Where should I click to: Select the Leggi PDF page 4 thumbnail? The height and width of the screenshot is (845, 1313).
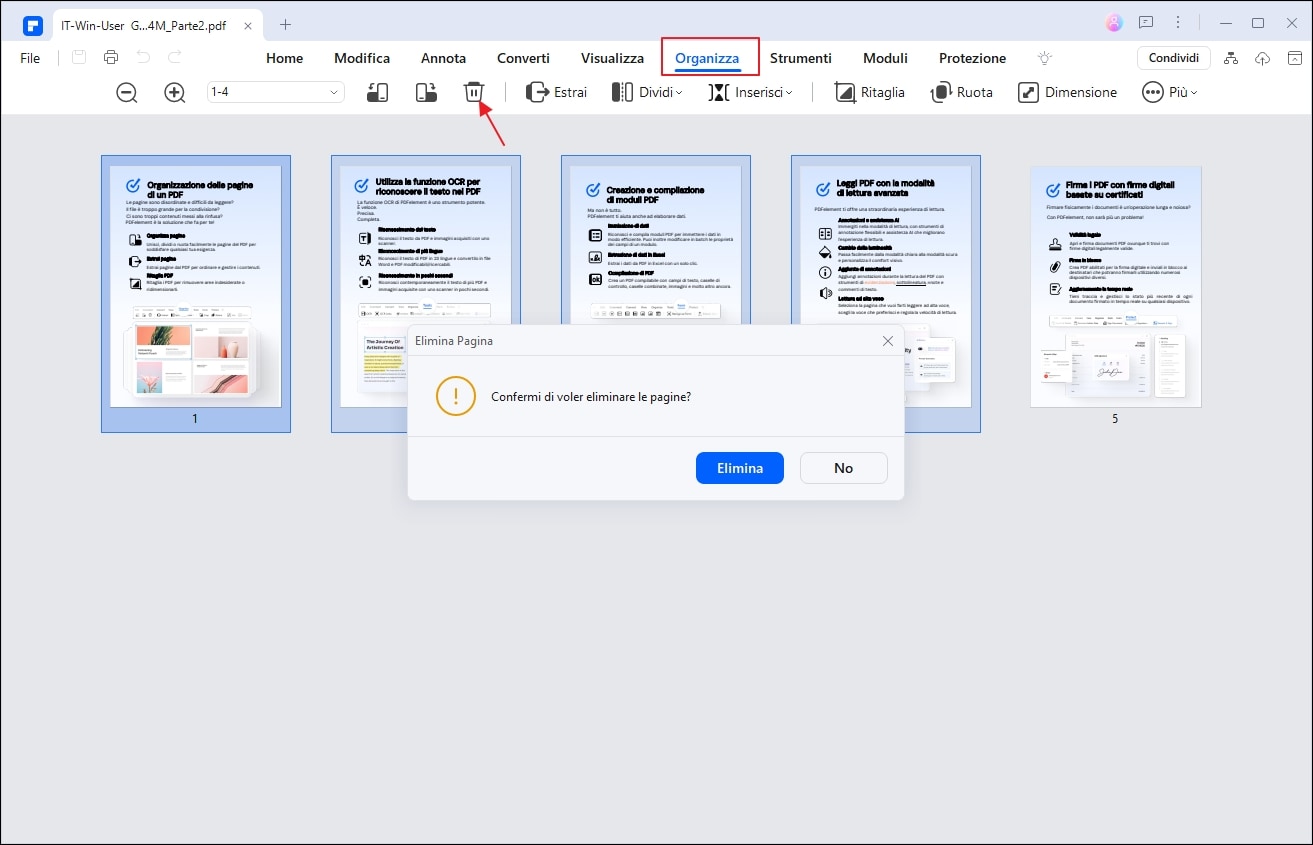point(886,240)
